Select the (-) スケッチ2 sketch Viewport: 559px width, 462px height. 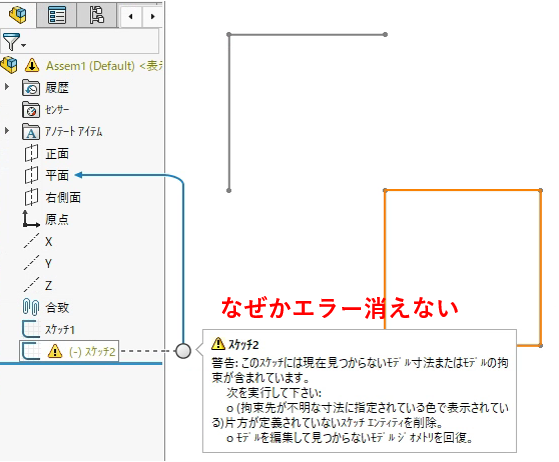[92, 352]
